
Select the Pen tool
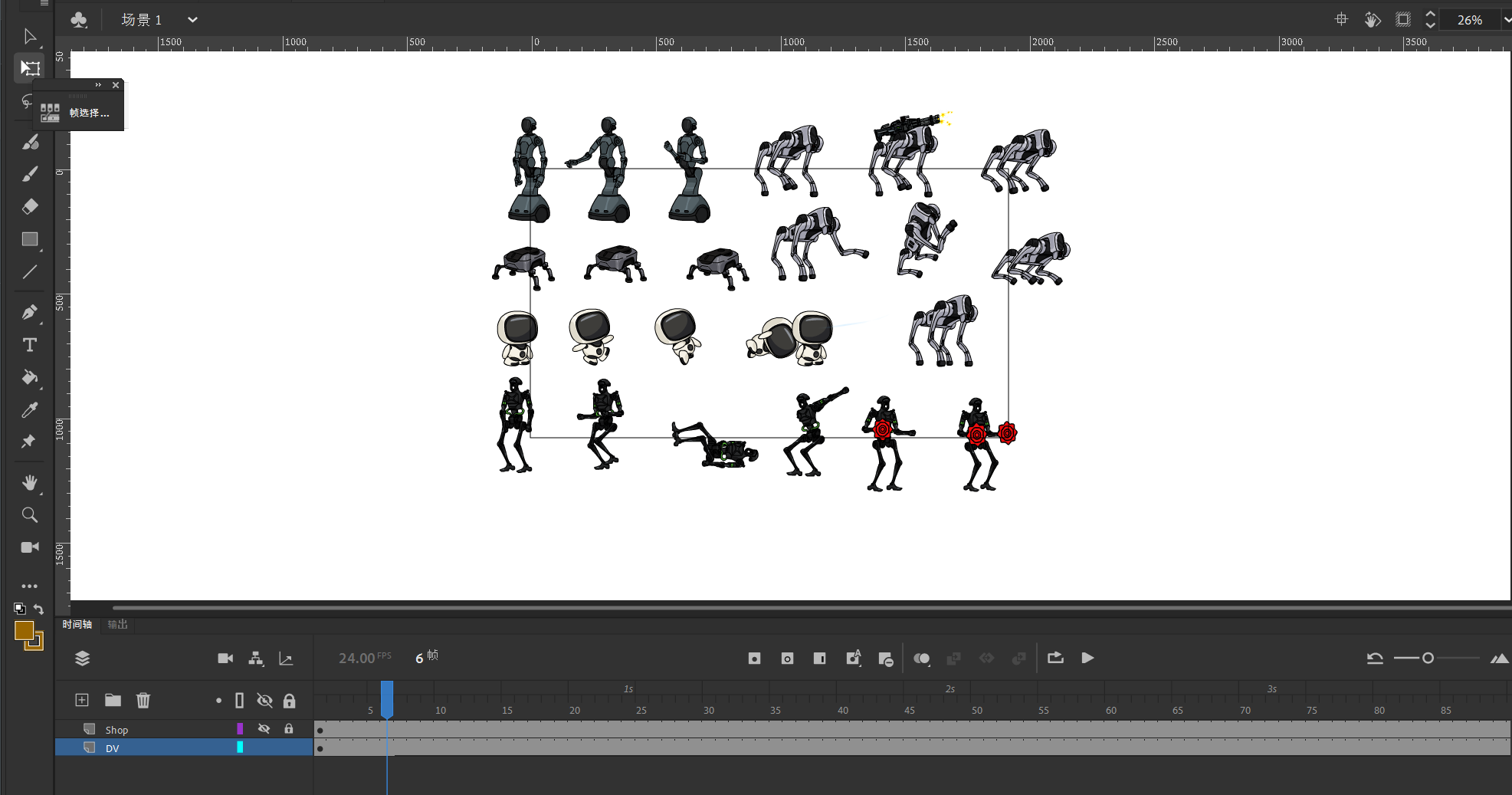click(30, 312)
